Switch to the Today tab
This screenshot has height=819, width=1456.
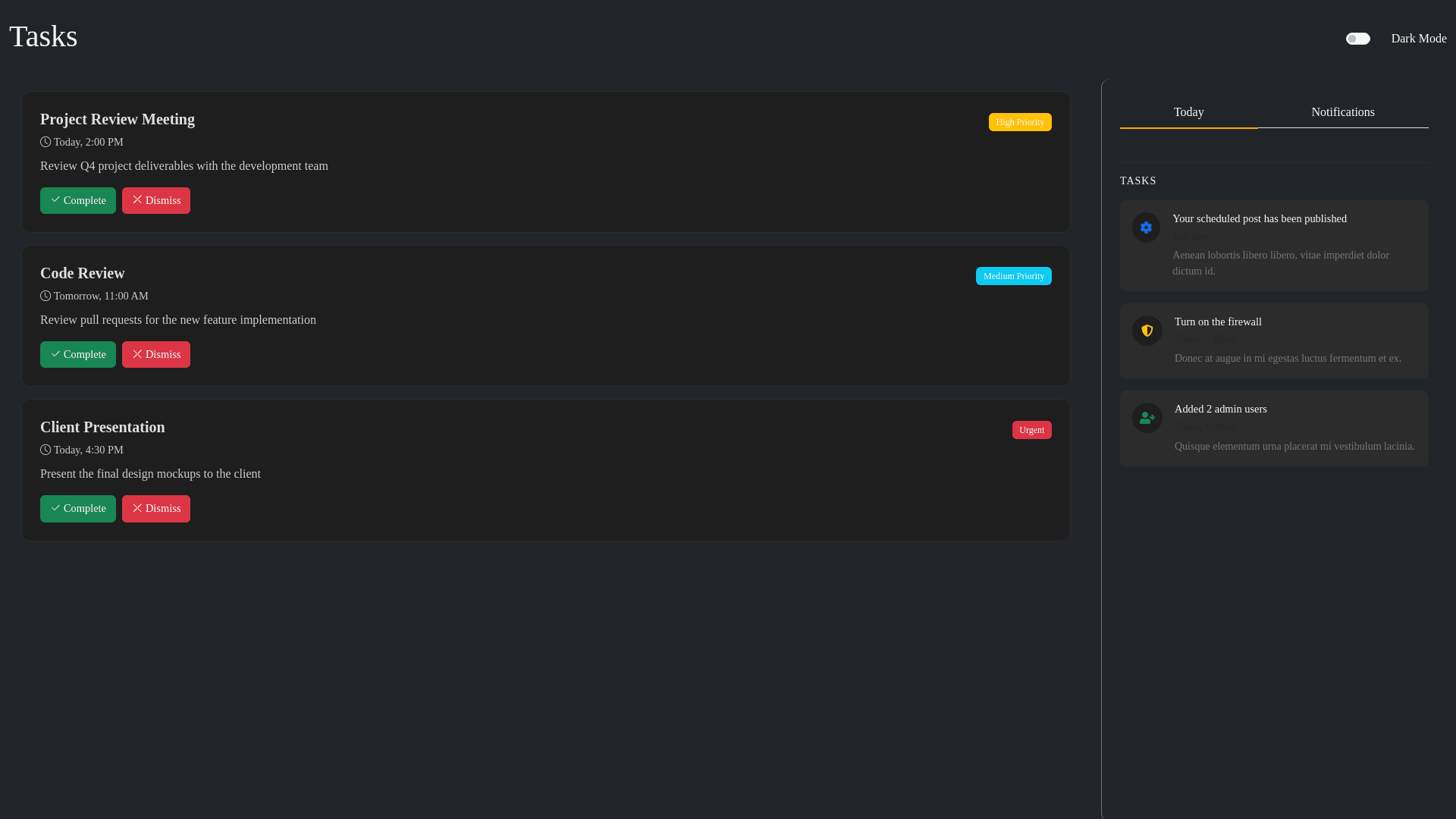click(x=1188, y=112)
